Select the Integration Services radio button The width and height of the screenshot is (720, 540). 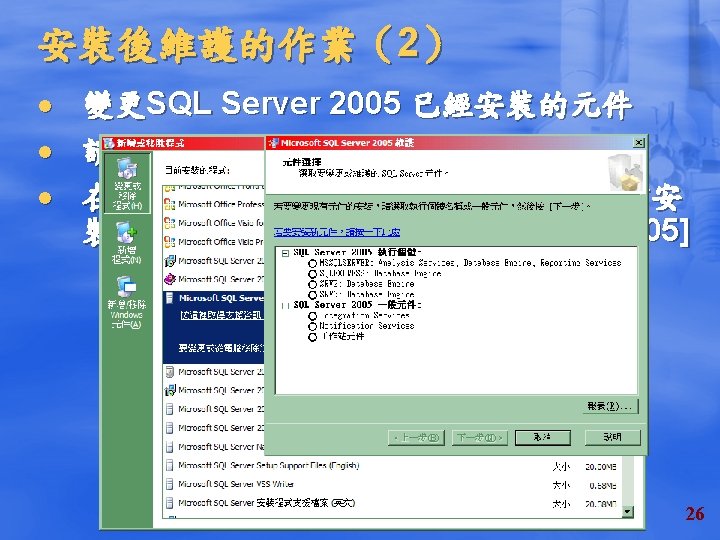[312, 316]
